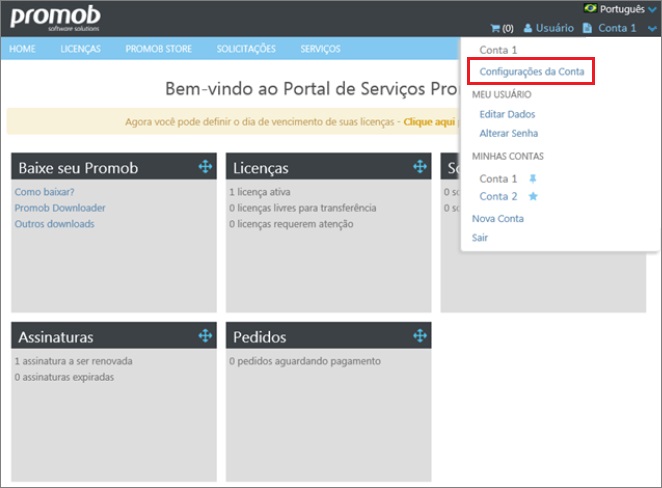662x488 pixels.
Task: Expand the Português language dropdown
Action: pos(652,9)
